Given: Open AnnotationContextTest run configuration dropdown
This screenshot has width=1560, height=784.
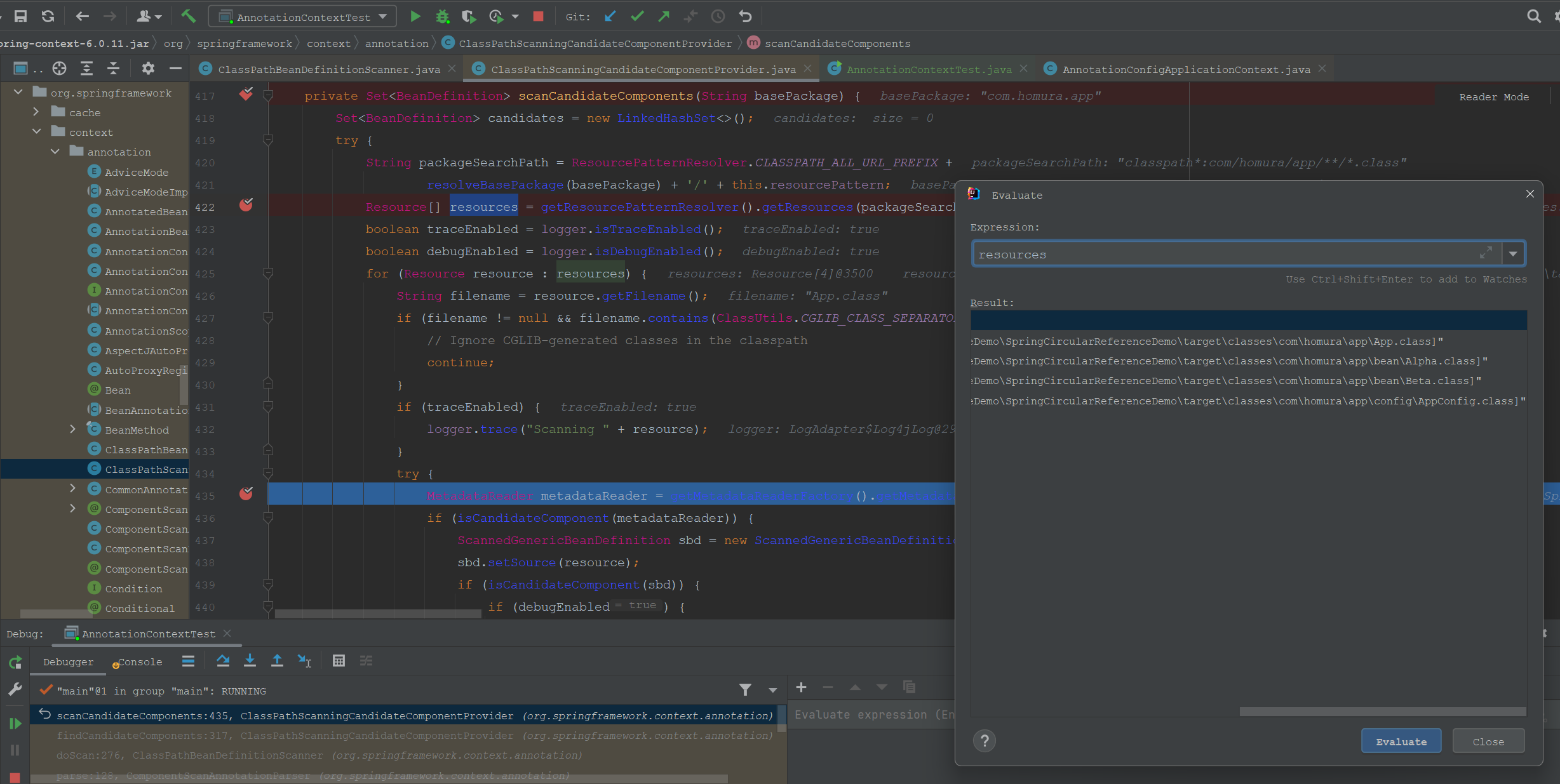Looking at the screenshot, I should coord(303,17).
